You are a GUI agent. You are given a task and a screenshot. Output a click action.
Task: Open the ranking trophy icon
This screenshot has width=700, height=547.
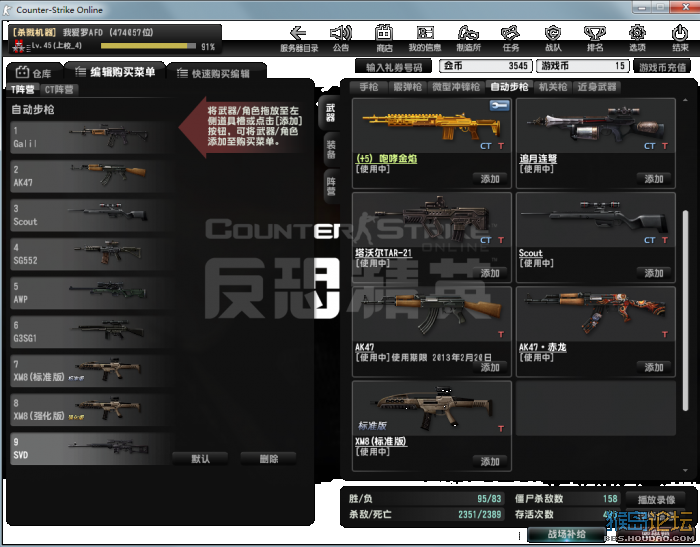595,33
